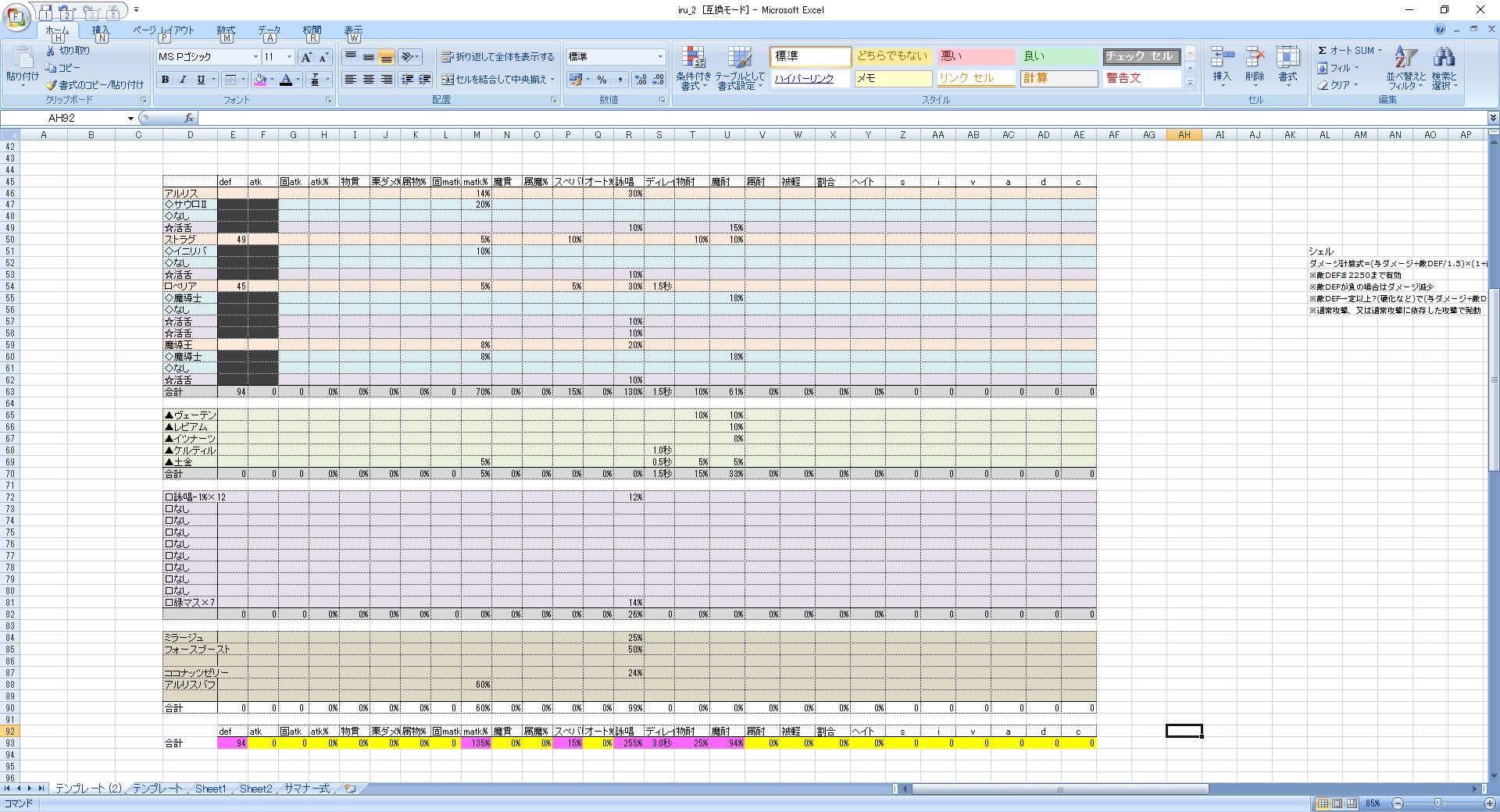
Task: Open the AutoSum (オート SUM) dropdown arrow
Action: tap(1380, 51)
